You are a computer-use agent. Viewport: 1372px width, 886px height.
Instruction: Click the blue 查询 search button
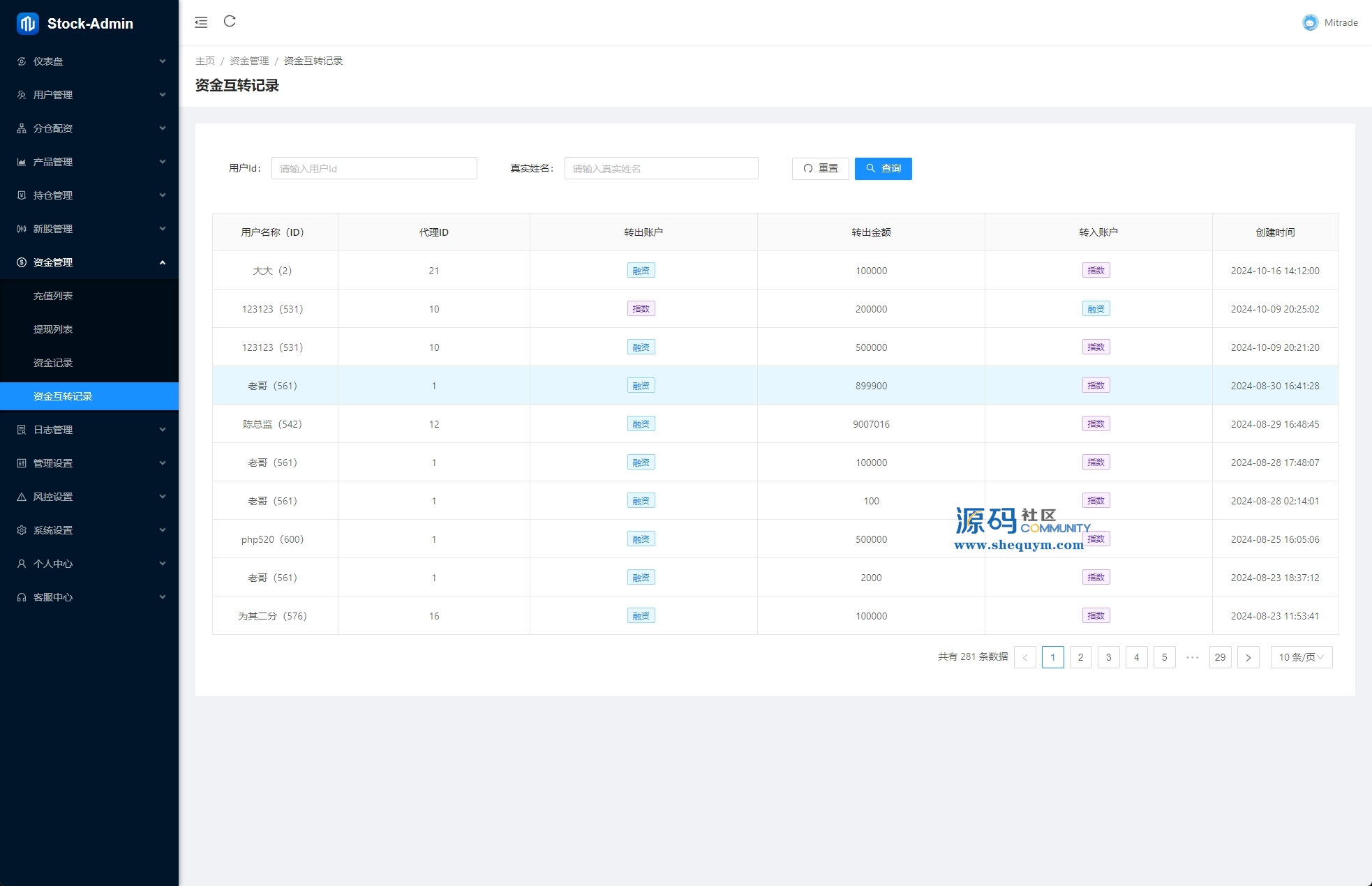click(883, 168)
